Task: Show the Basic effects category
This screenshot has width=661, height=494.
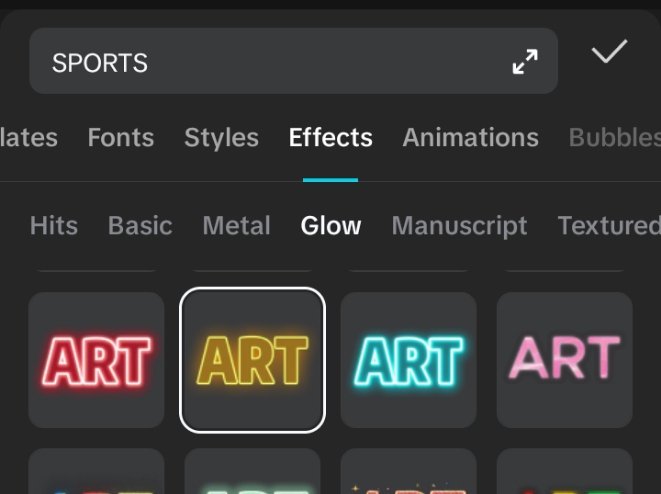Action: 140,226
